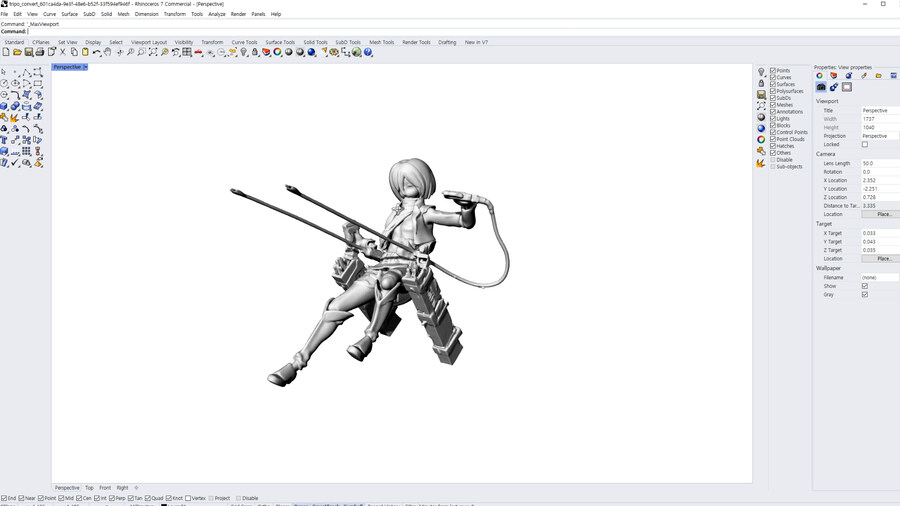Click the blue Render sphere in Standard toolbar
The width and height of the screenshot is (900, 506).
coord(311,52)
